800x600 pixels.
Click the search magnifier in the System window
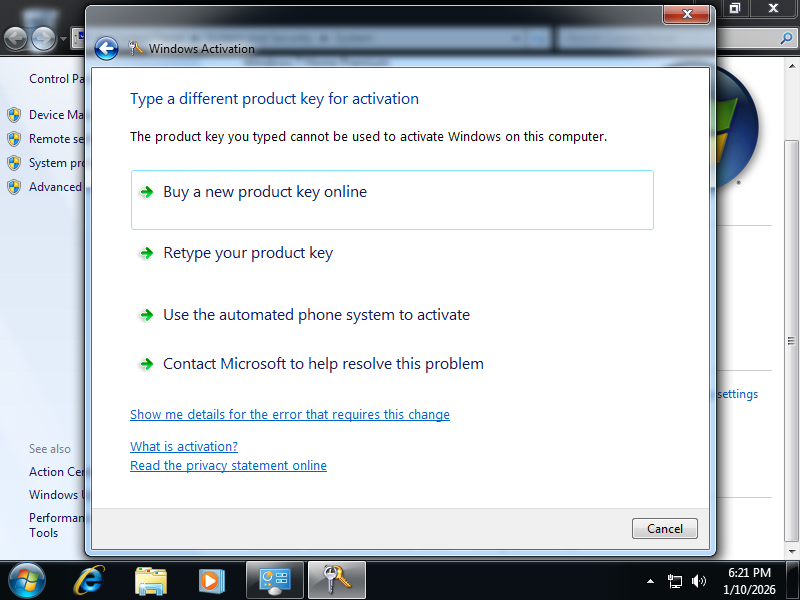(786, 38)
